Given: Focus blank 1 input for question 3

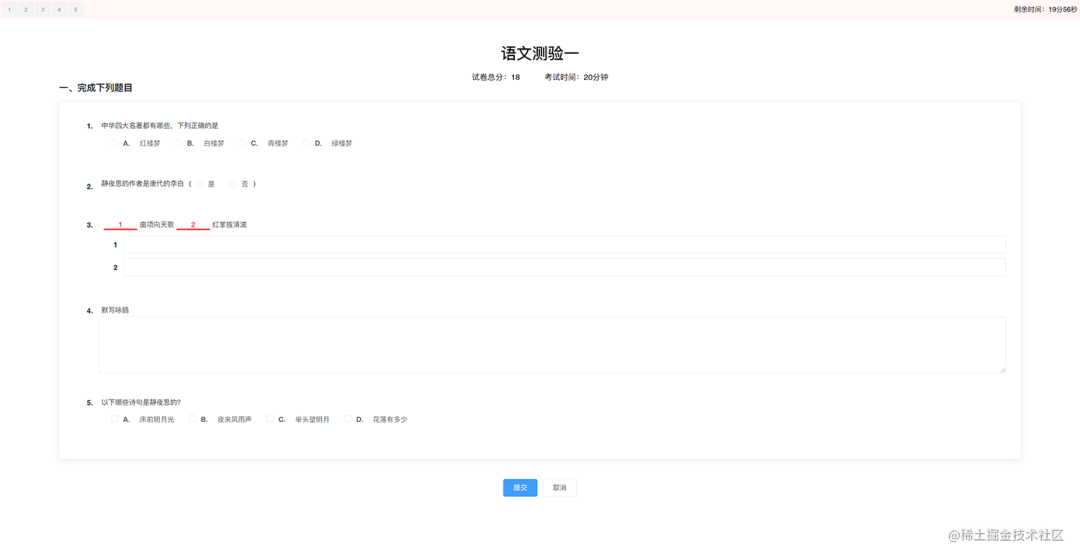Looking at the screenshot, I should pos(564,245).
